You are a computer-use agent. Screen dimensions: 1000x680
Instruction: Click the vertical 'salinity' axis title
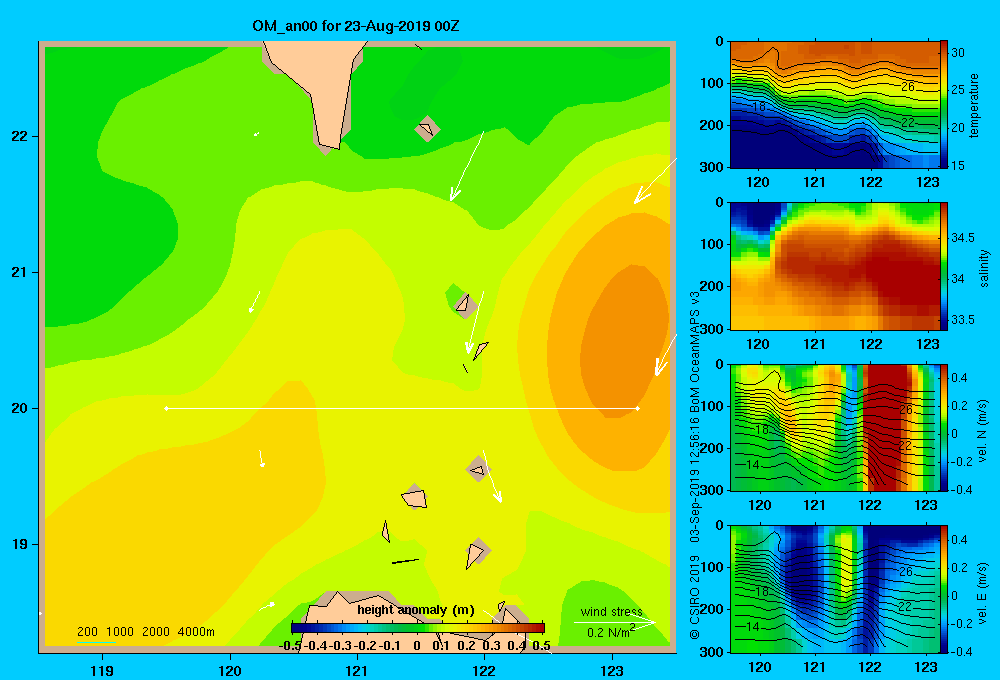[984, 268]
